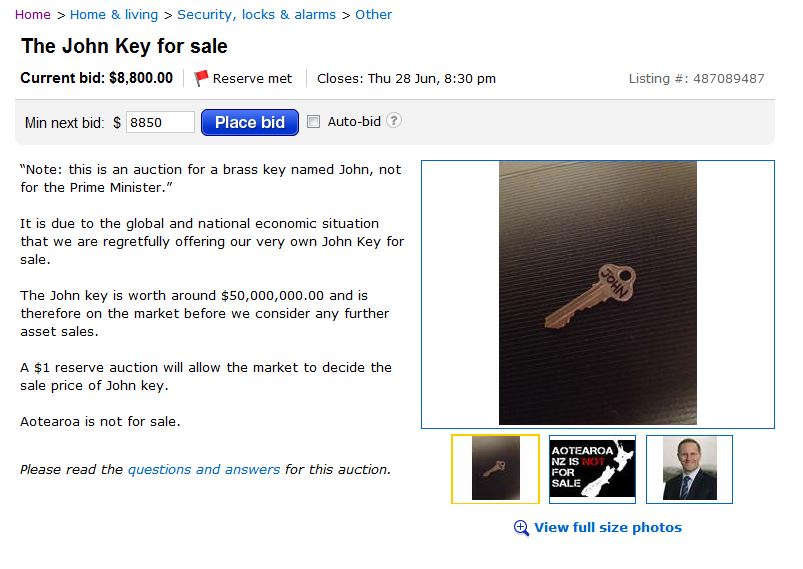The image size is (803, 569).
Task: Click the large brass John key photo
Action: (x=598, y=293)
